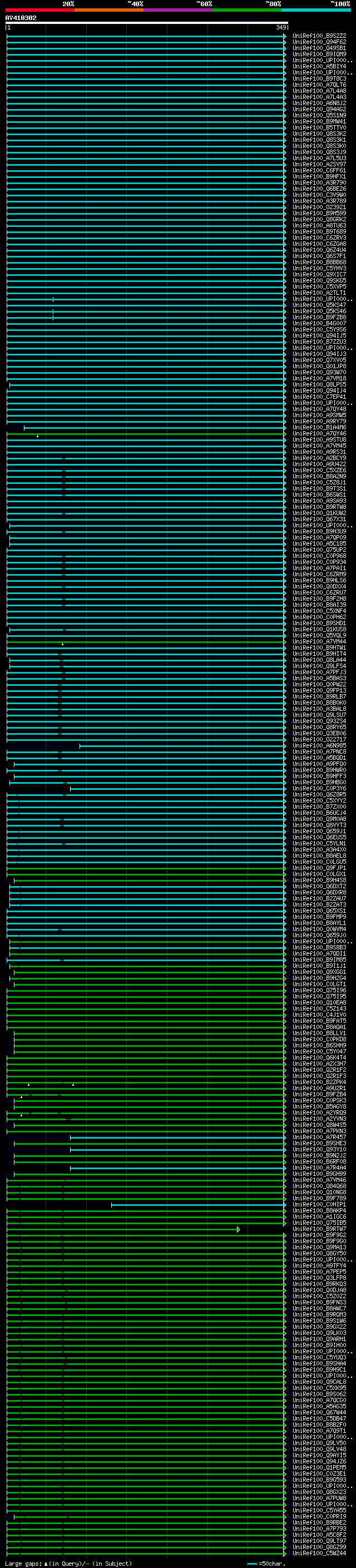356x1568 pixels.
Task: Select hit UniRef100_A7VM44
Action: tap(319, 641)
